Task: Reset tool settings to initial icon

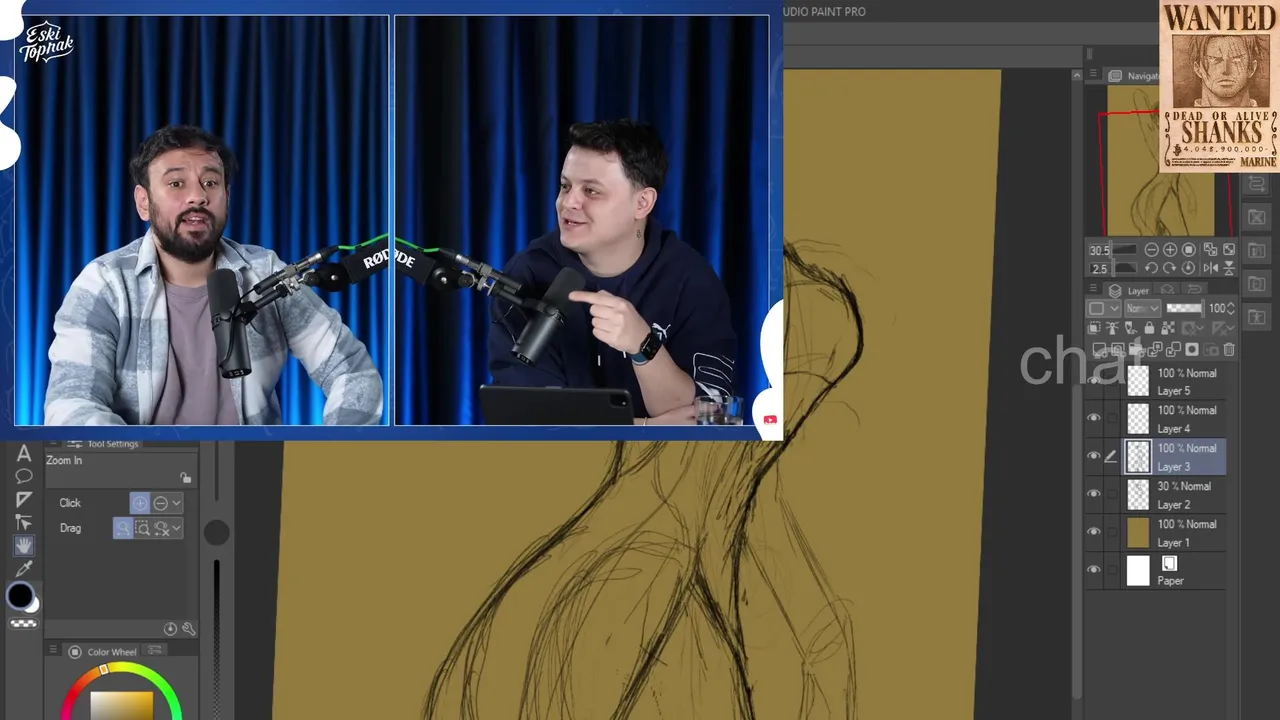Action: pyautogui.click(x=170, y=629)
